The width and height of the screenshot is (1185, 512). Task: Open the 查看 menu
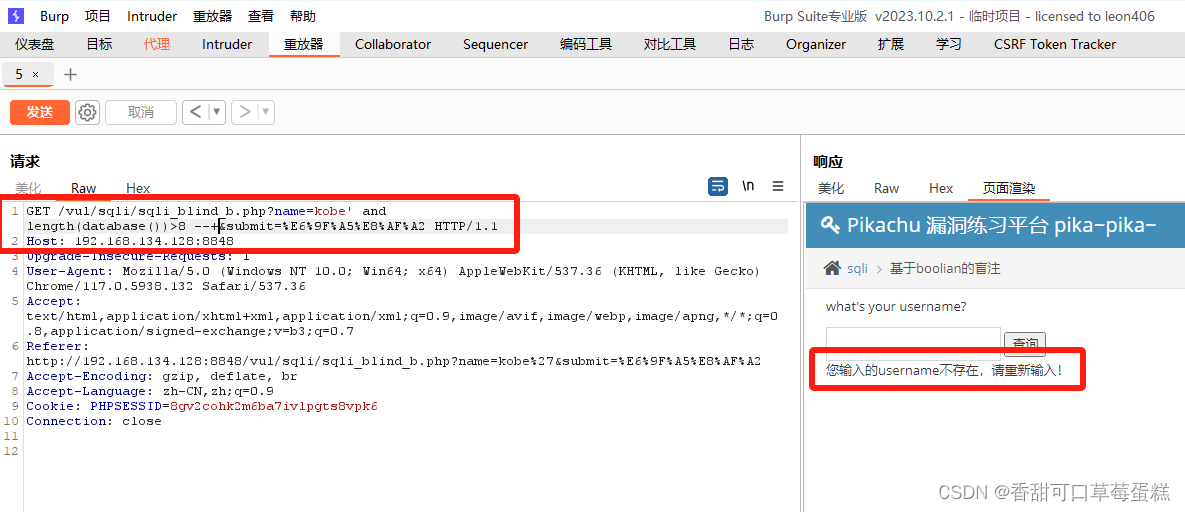coord(261,16)
